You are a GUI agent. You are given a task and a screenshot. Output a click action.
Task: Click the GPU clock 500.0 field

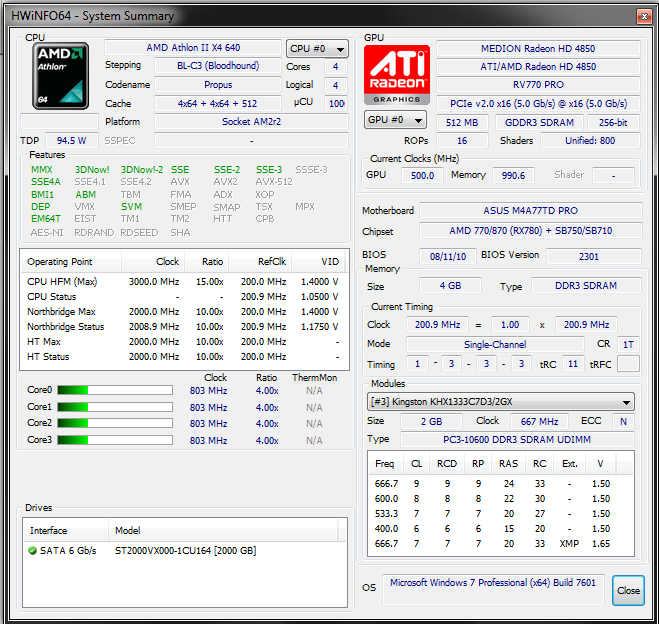422,175
